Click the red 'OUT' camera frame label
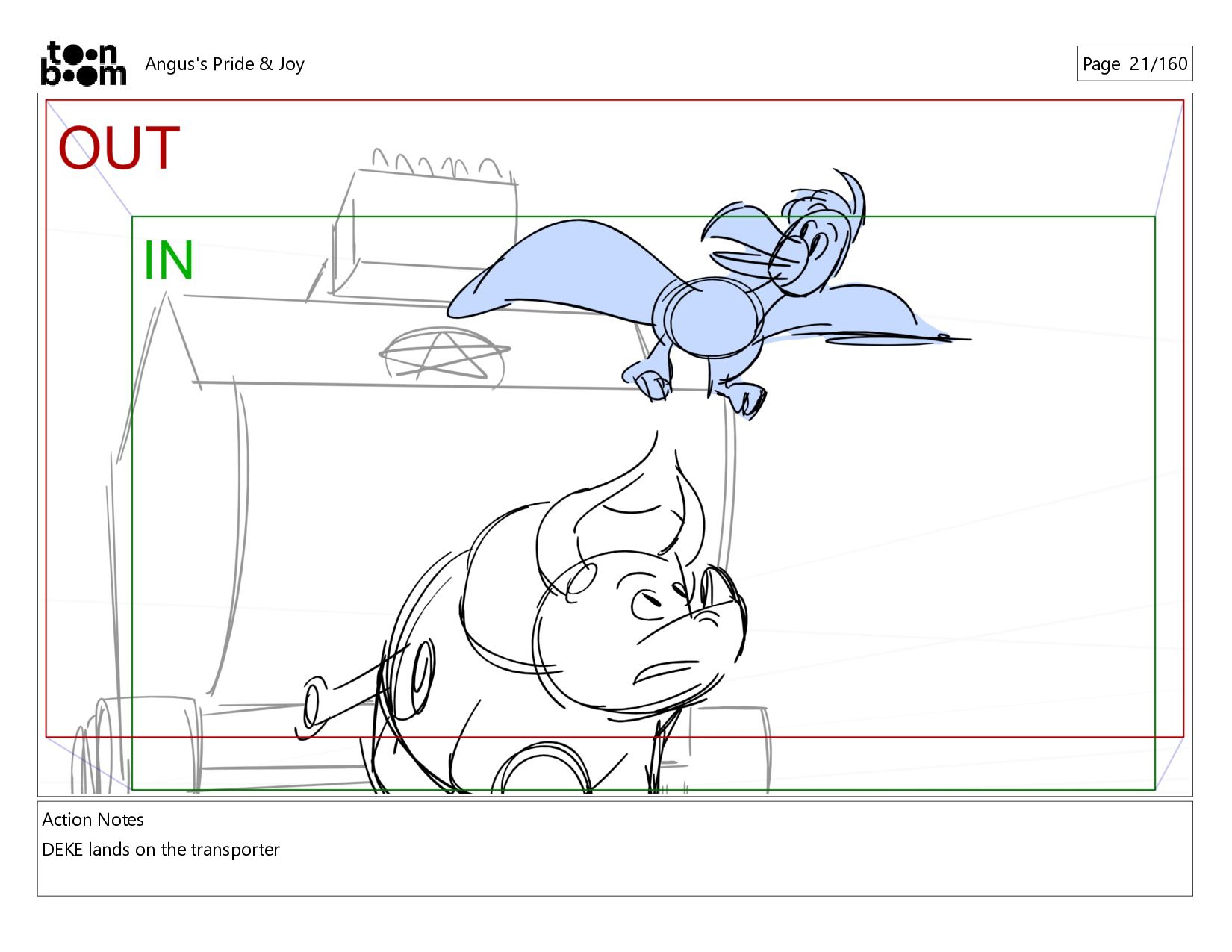 coord(119,148)
